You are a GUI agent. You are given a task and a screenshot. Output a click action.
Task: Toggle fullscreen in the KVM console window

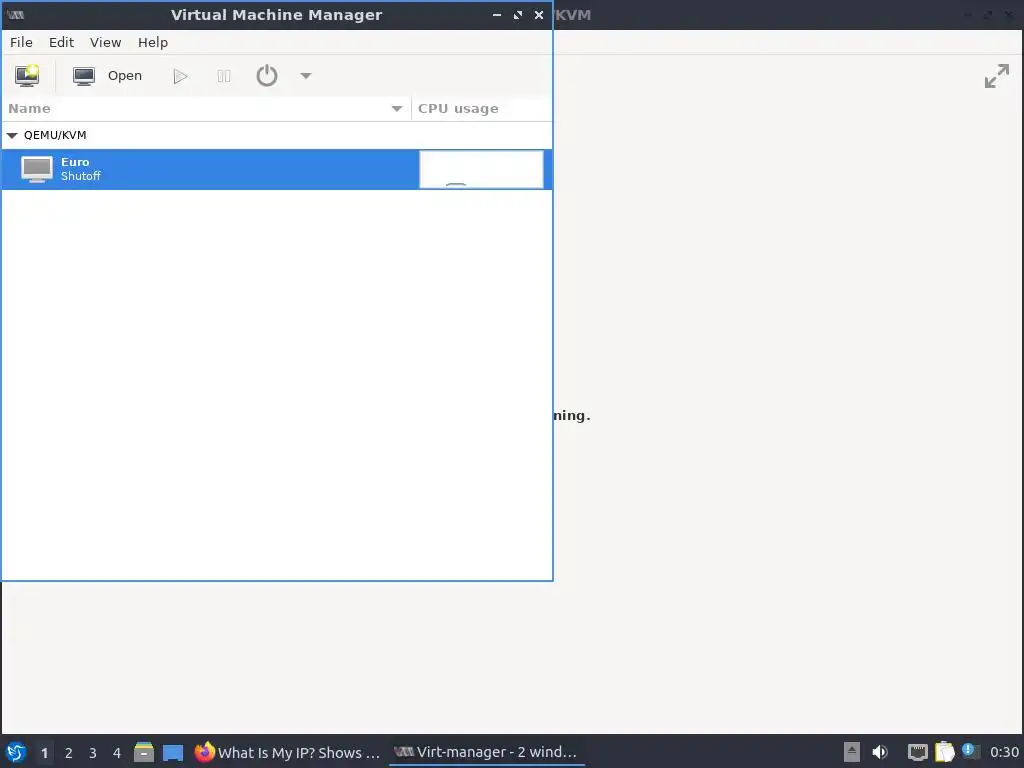click(x=997, y=76)
